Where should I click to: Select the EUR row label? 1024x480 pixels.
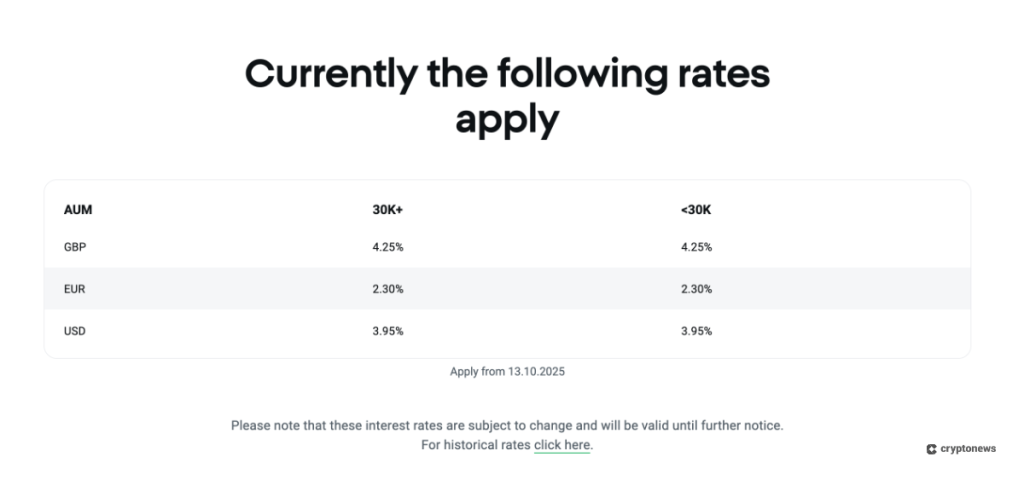[74, 289]
